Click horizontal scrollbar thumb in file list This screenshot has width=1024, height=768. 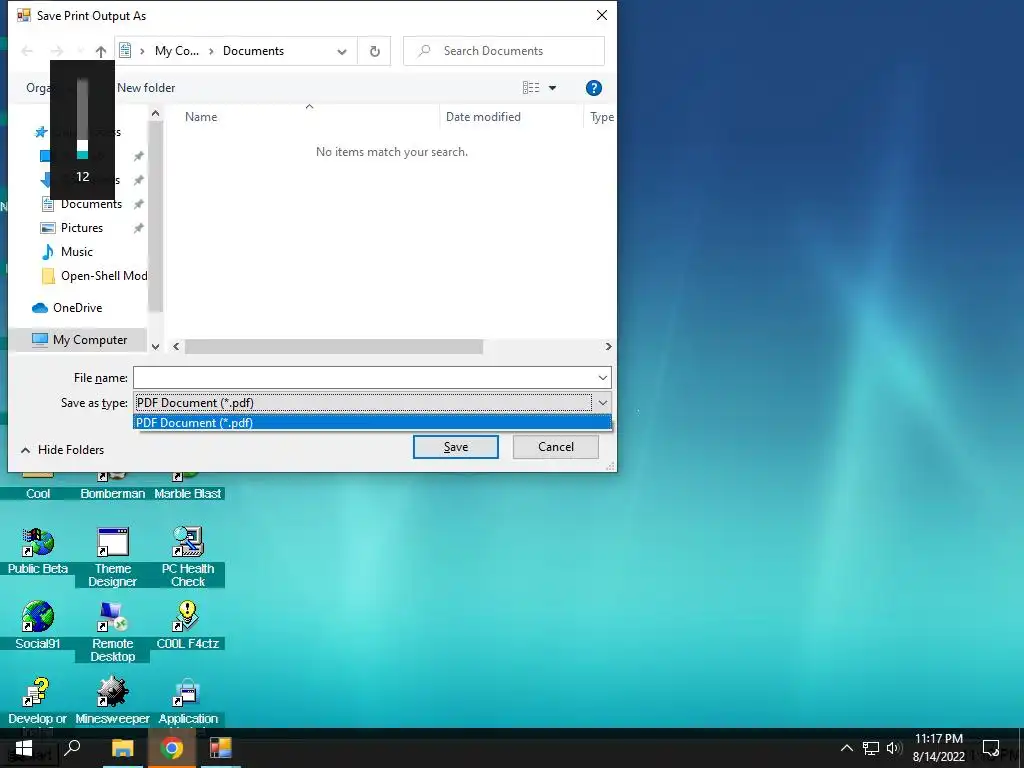coord(334,347)
